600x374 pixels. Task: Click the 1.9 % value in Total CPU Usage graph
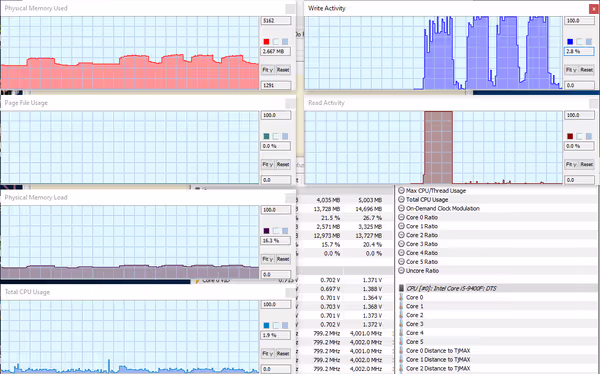276,335
